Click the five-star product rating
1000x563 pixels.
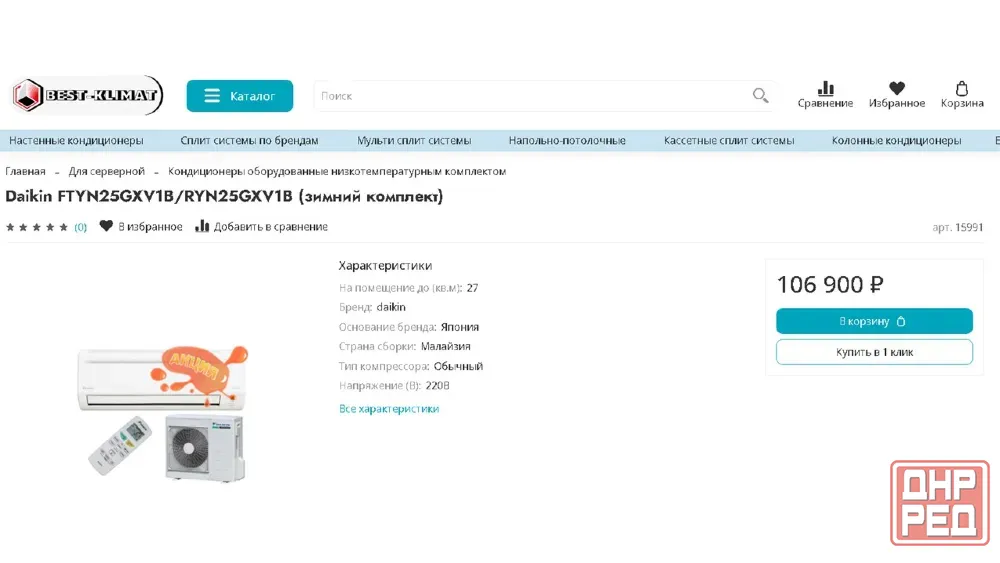pyautogui.click(x=37, y=227)
